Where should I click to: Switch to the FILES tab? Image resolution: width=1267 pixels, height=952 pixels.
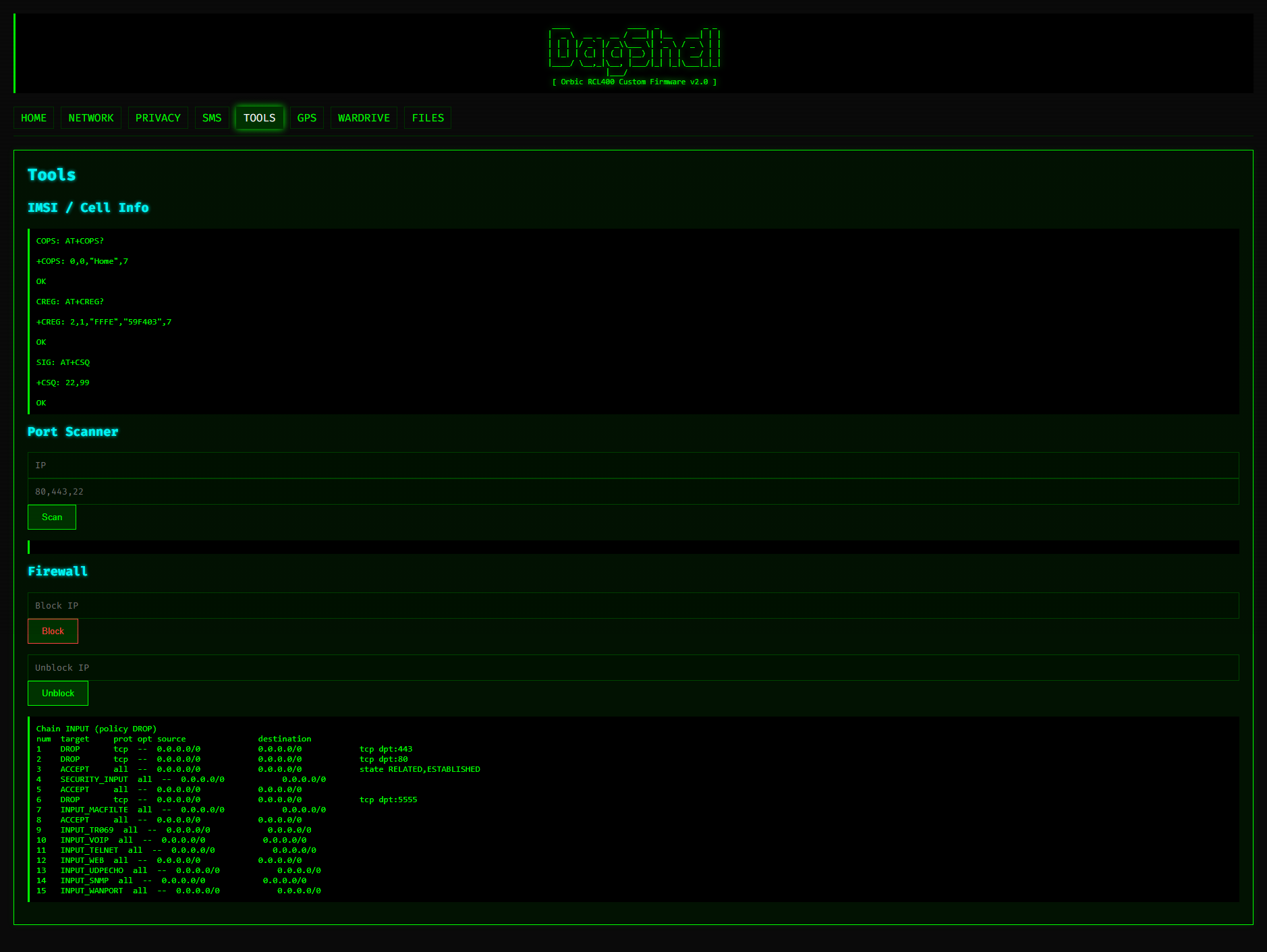[x=427, y=117]
